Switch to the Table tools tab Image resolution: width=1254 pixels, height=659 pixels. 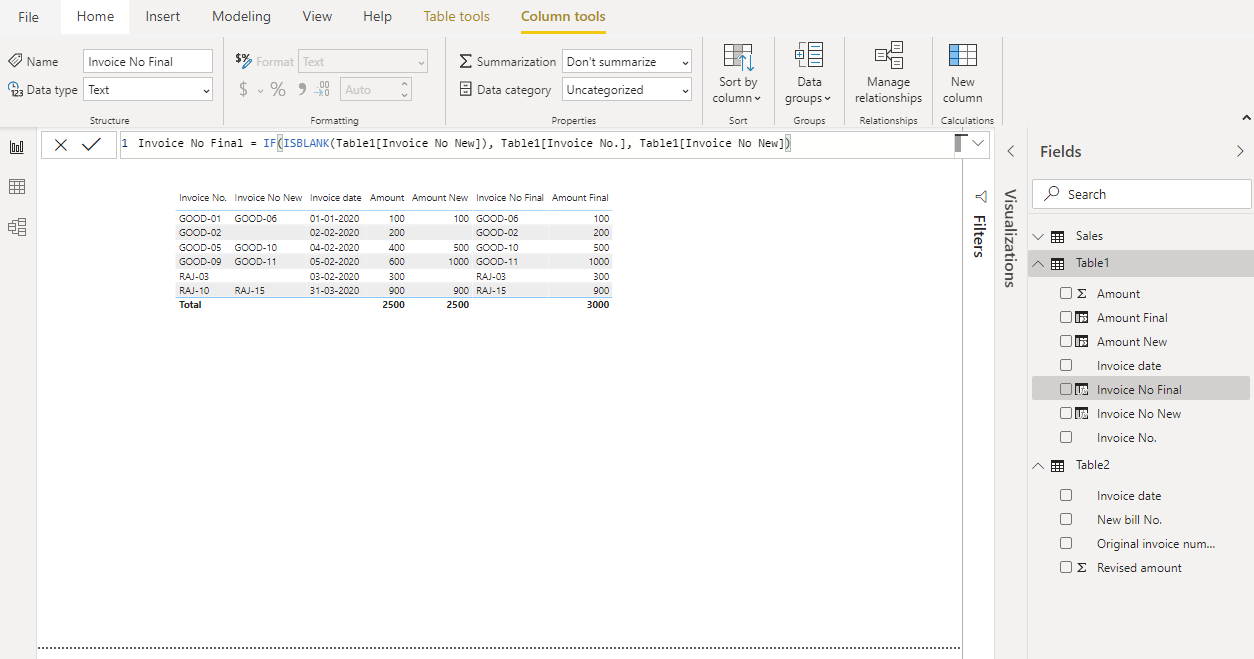pos(457,17)
